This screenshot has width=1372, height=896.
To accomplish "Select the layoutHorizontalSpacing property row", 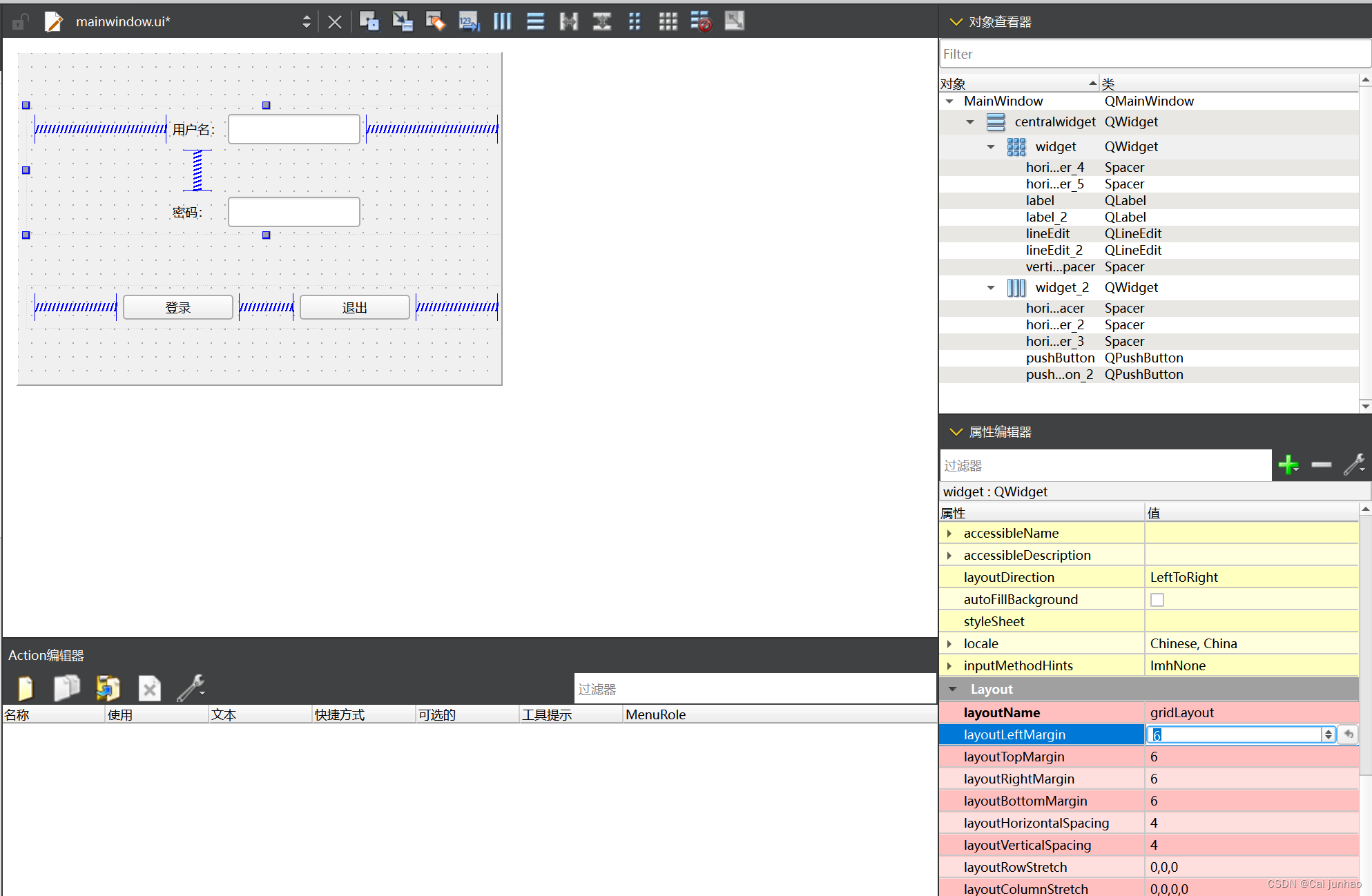I will [x=1149, y=824].
